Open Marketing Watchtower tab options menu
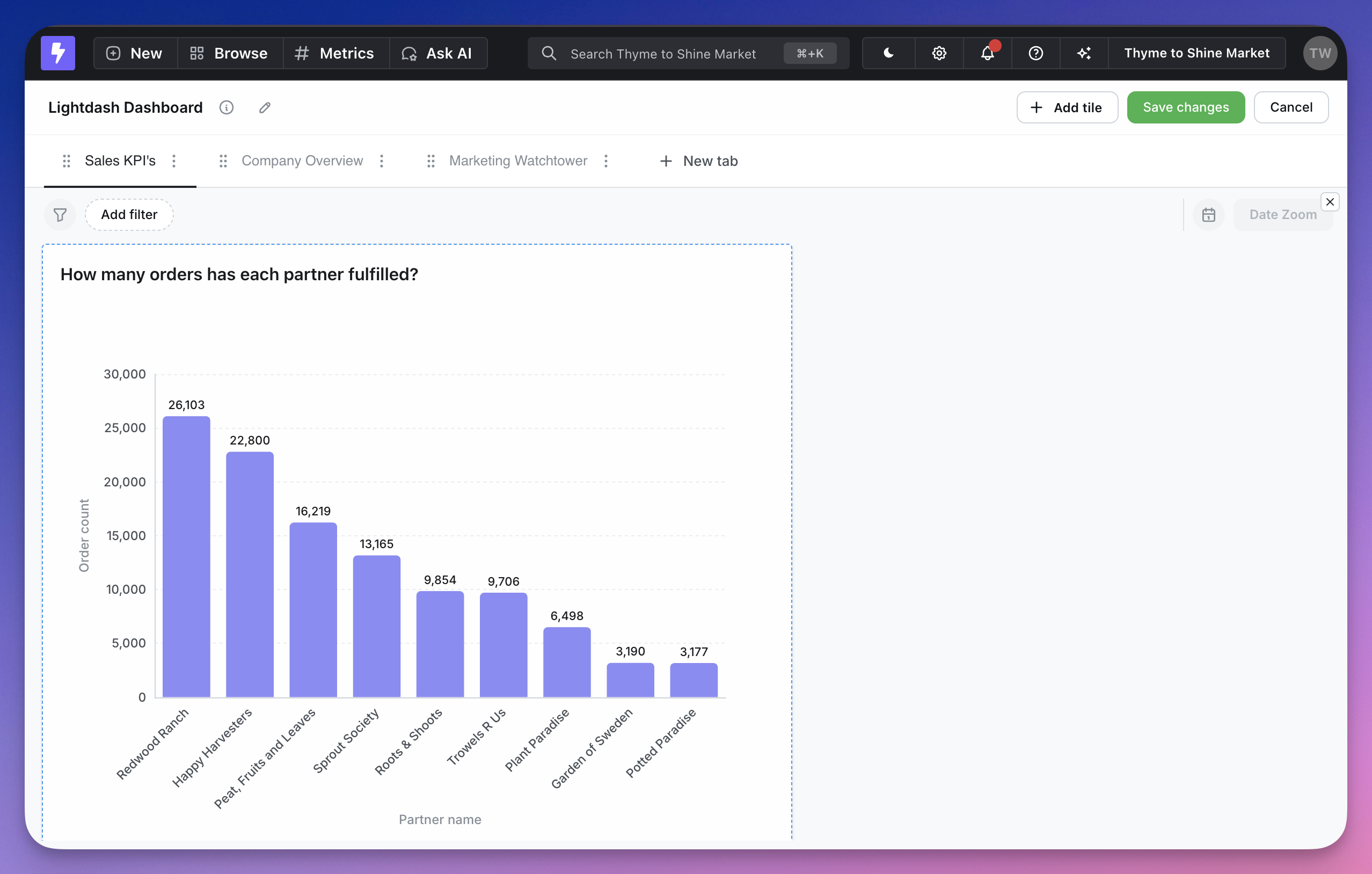The width and height of the screenshot is (1372, 874). (605, 161)
